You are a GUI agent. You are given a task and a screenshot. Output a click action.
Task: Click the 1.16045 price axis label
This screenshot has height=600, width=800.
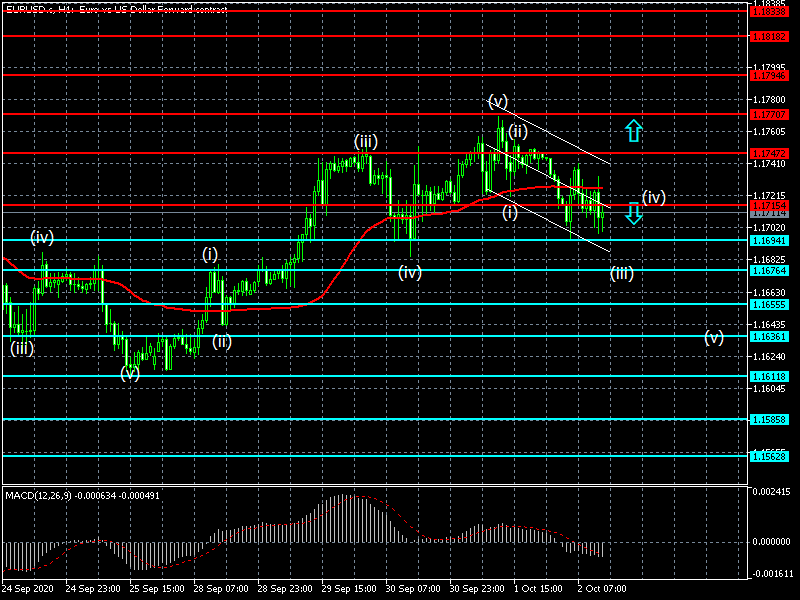pos(769,389)
